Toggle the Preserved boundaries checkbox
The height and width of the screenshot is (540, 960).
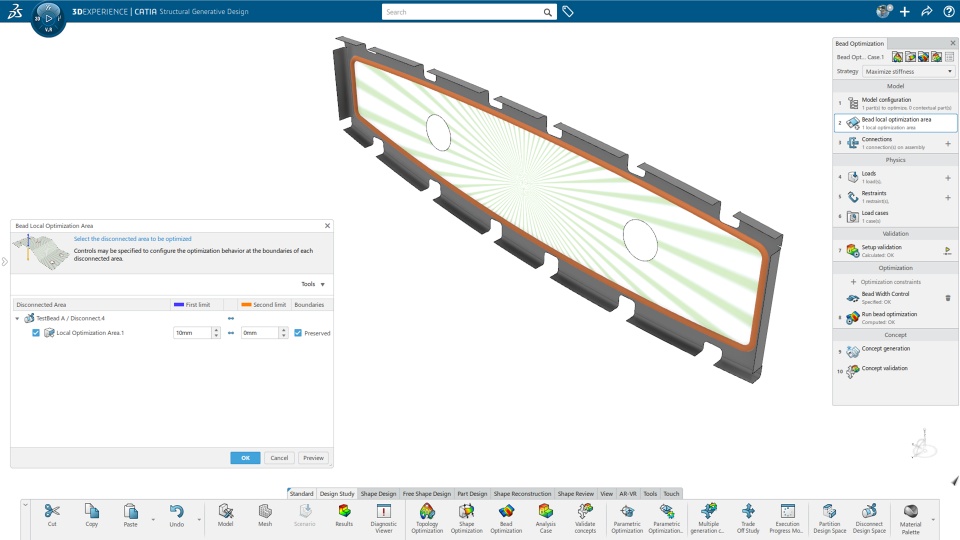coord(298,332)
